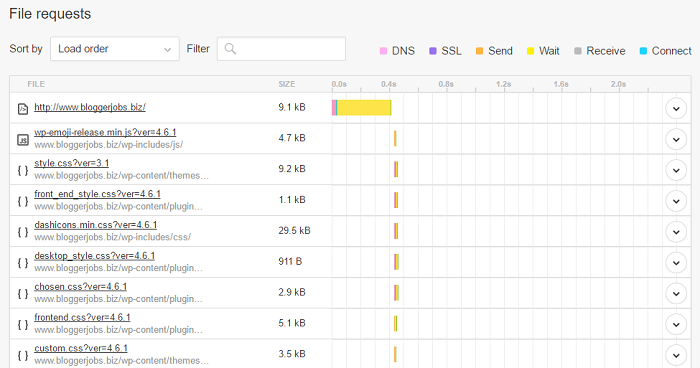Click the 1.1 kB size value
Image resolution: width=700 pixels, height=368 pixels.
click(292, 200)
